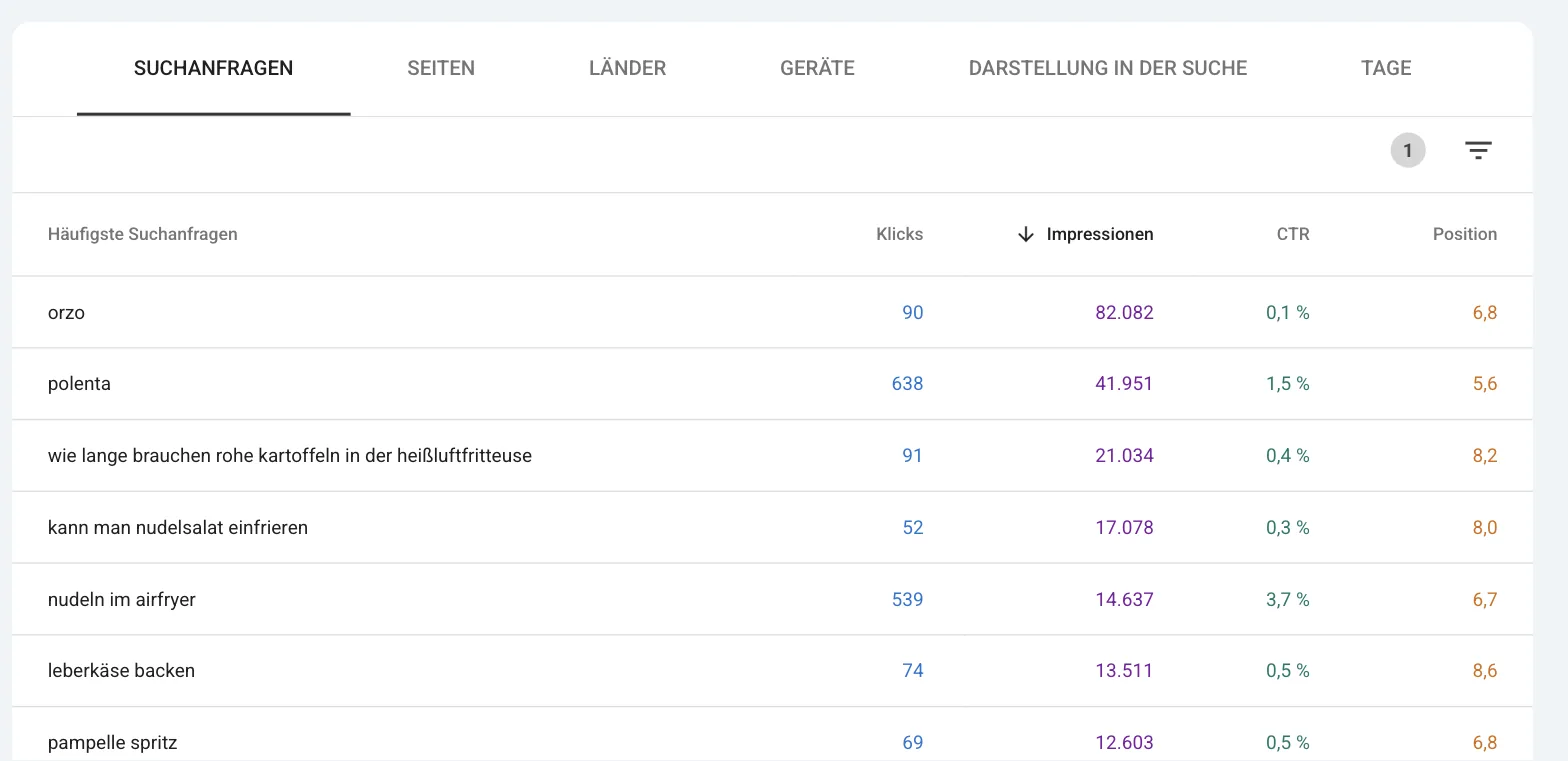Image resolution: width=1568 pixels, height=761 pixels.
Task: Click impressions value 13.511
Action: pyautogui.click(x=1124, y=671)
